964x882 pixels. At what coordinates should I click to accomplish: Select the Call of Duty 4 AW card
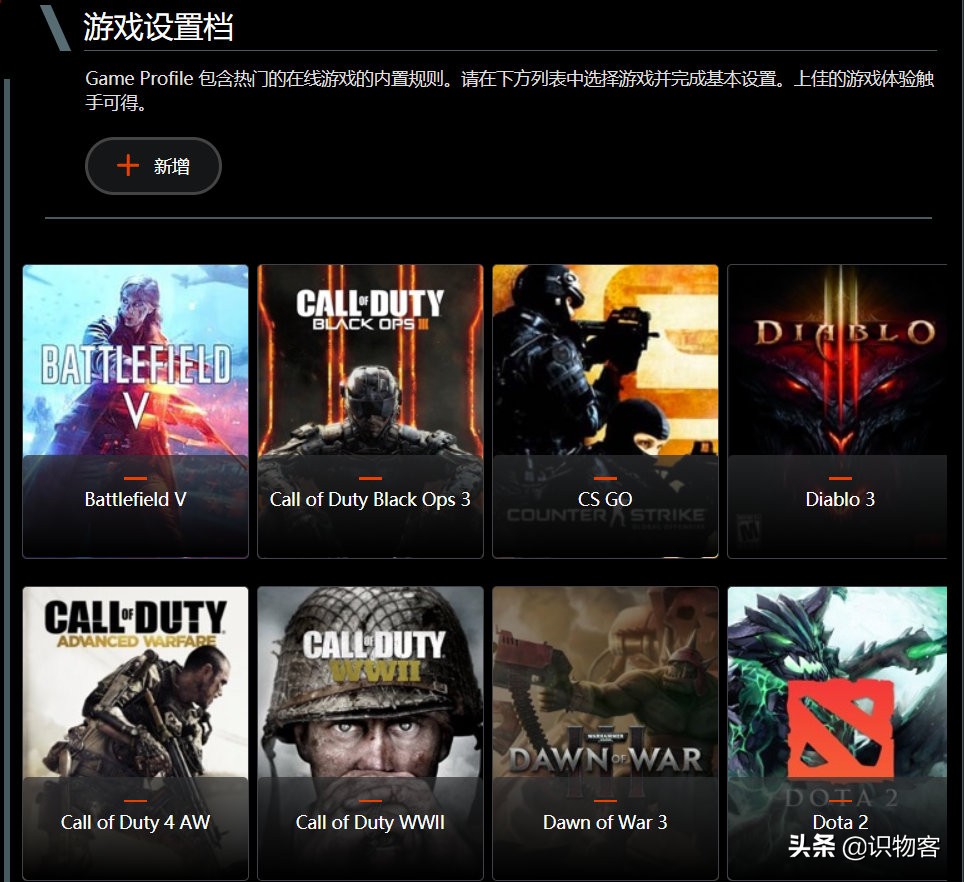[135, 733]
